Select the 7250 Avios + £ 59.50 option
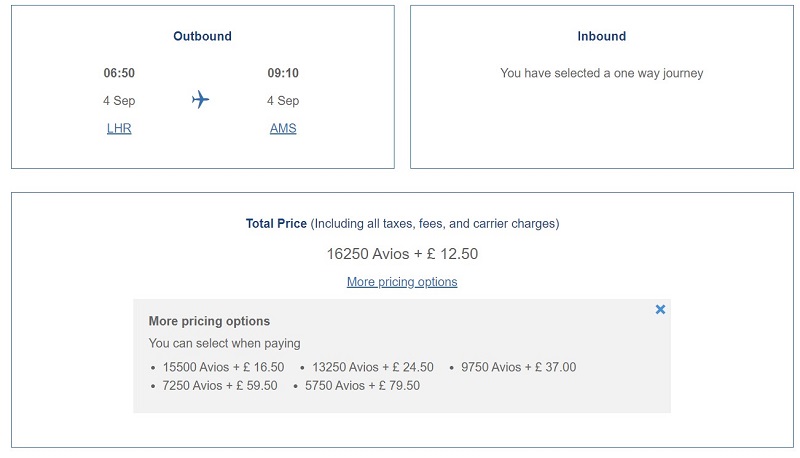 (220, 386)
